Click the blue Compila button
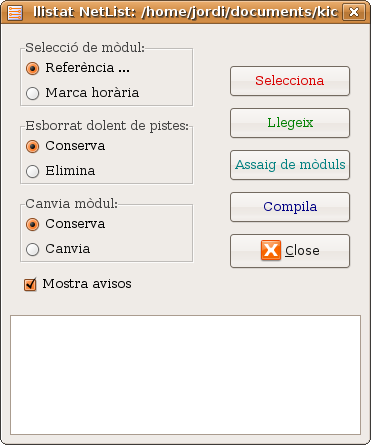 tap(290, 207)
